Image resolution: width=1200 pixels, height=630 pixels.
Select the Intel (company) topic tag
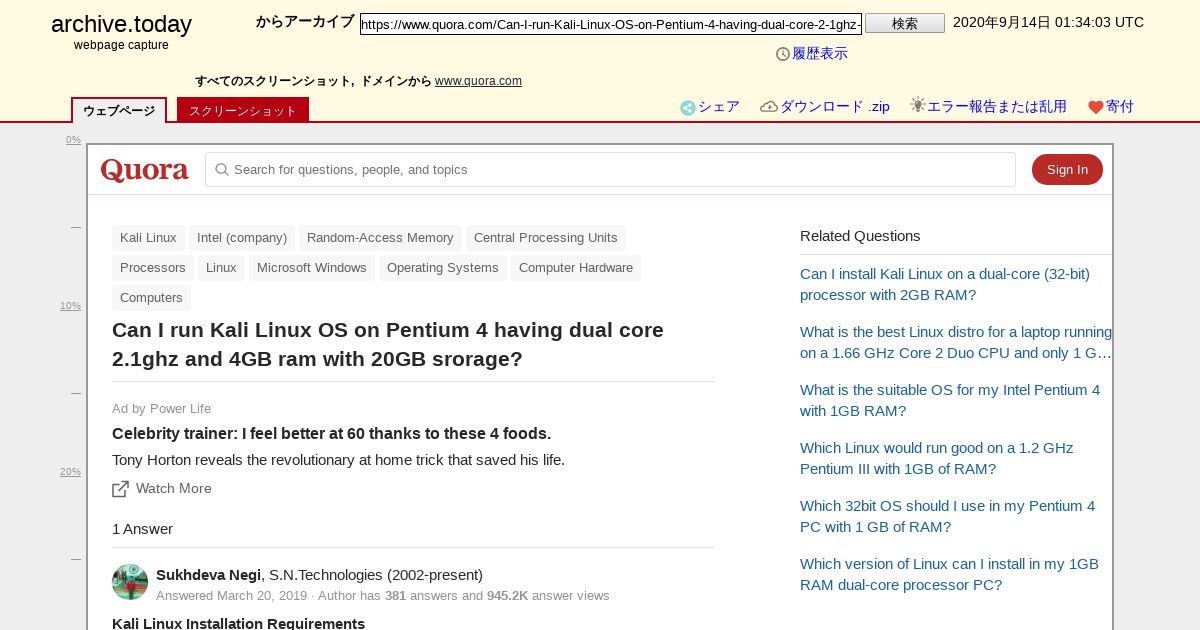242,238
